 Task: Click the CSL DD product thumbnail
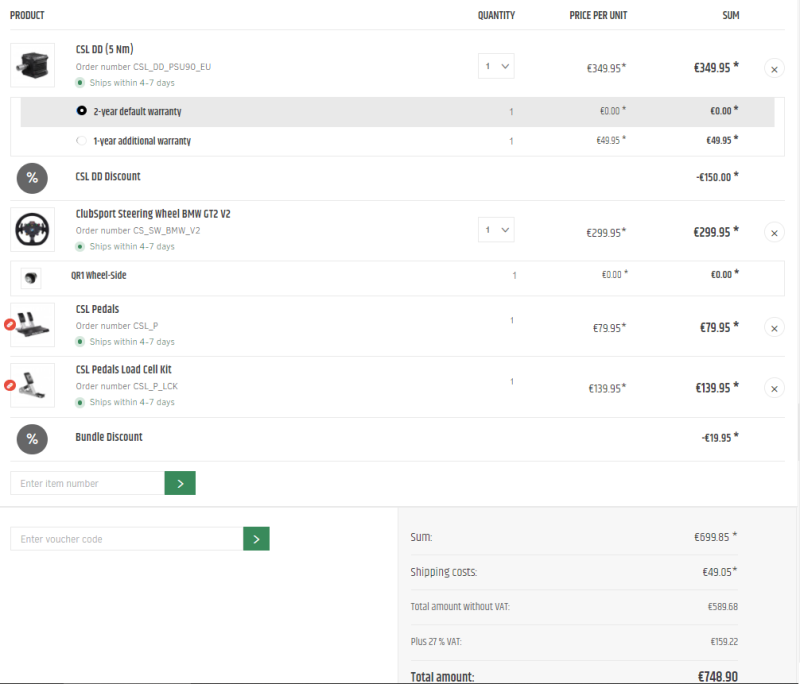33,65
